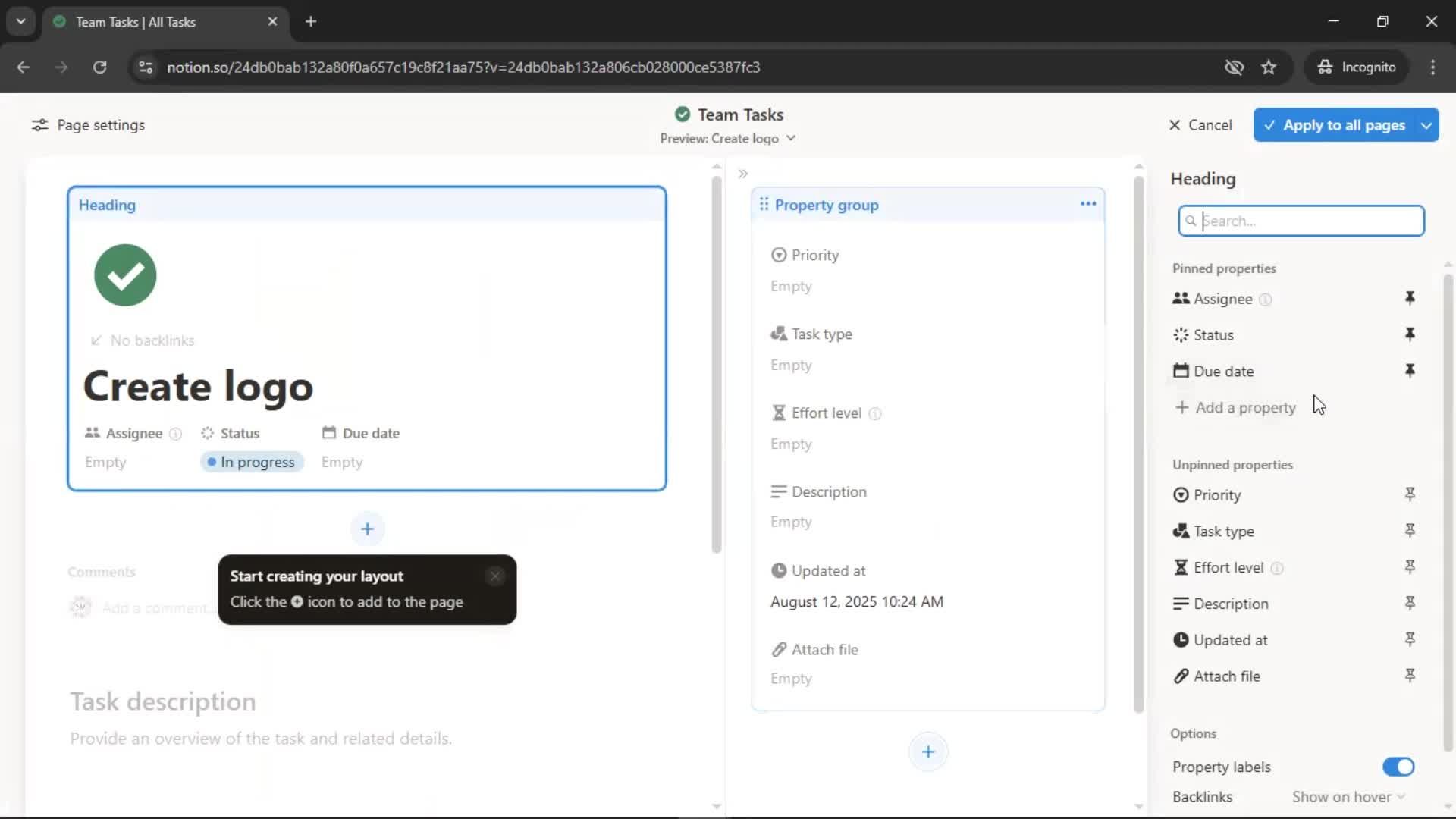Bookmark this page with the star icon
The image size is (1456, 819).
pos(1268,67)
